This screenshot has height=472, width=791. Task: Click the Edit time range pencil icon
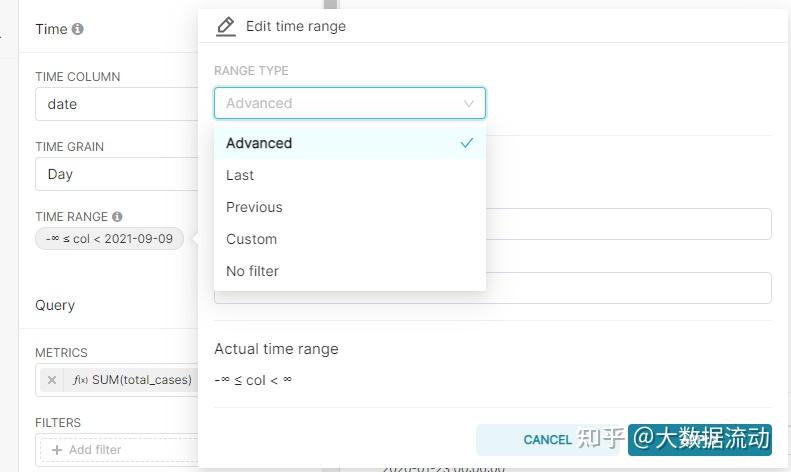coord(226,27)
